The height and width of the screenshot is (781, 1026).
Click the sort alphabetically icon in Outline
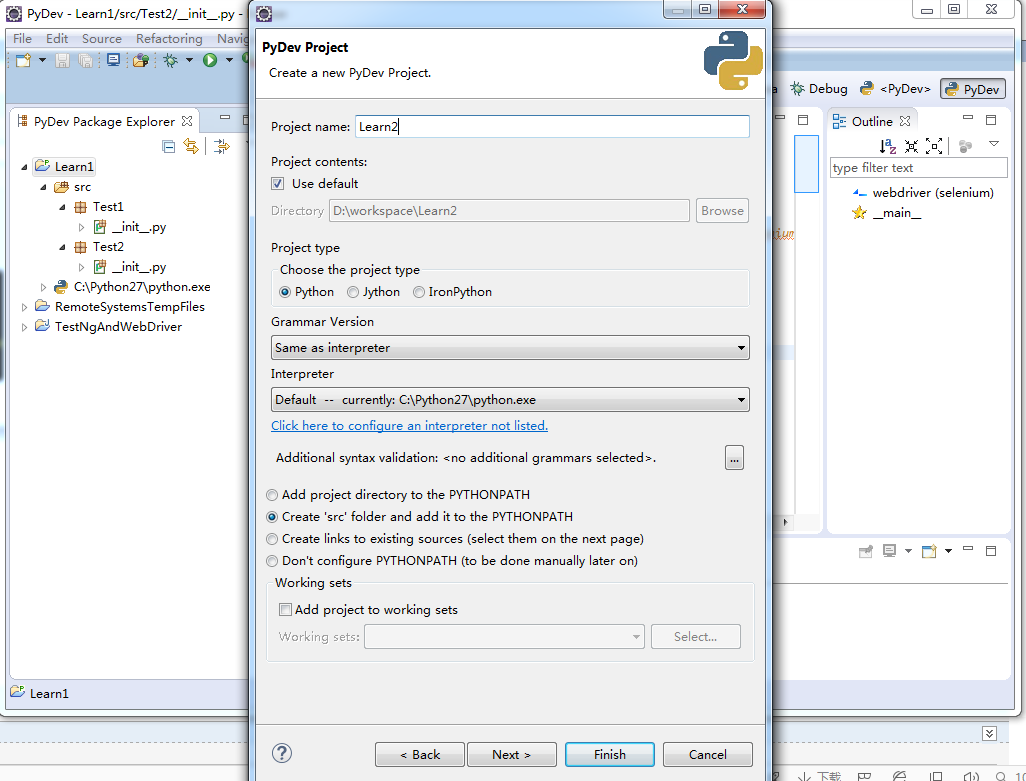887,146
